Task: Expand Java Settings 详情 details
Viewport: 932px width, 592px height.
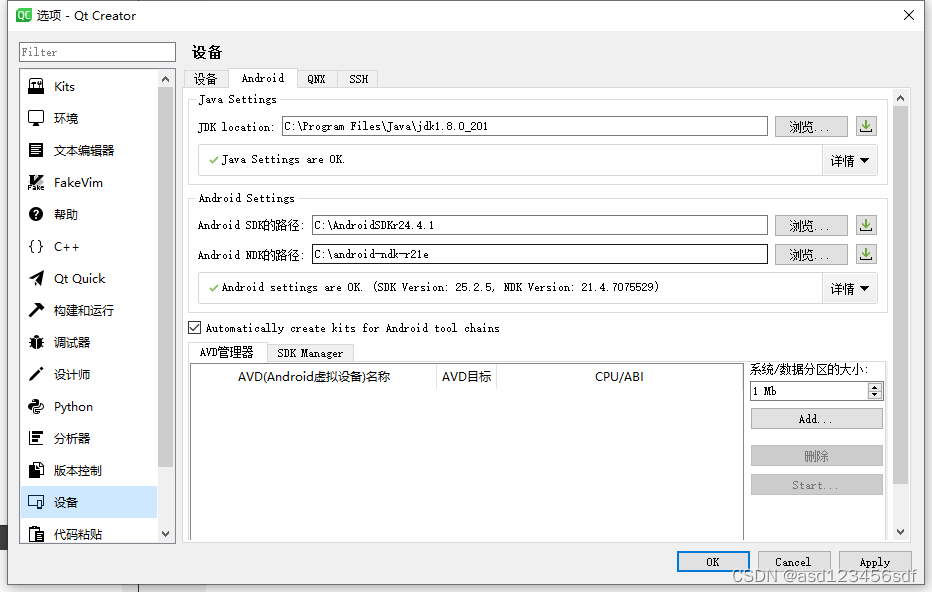Action: (849, 160)
